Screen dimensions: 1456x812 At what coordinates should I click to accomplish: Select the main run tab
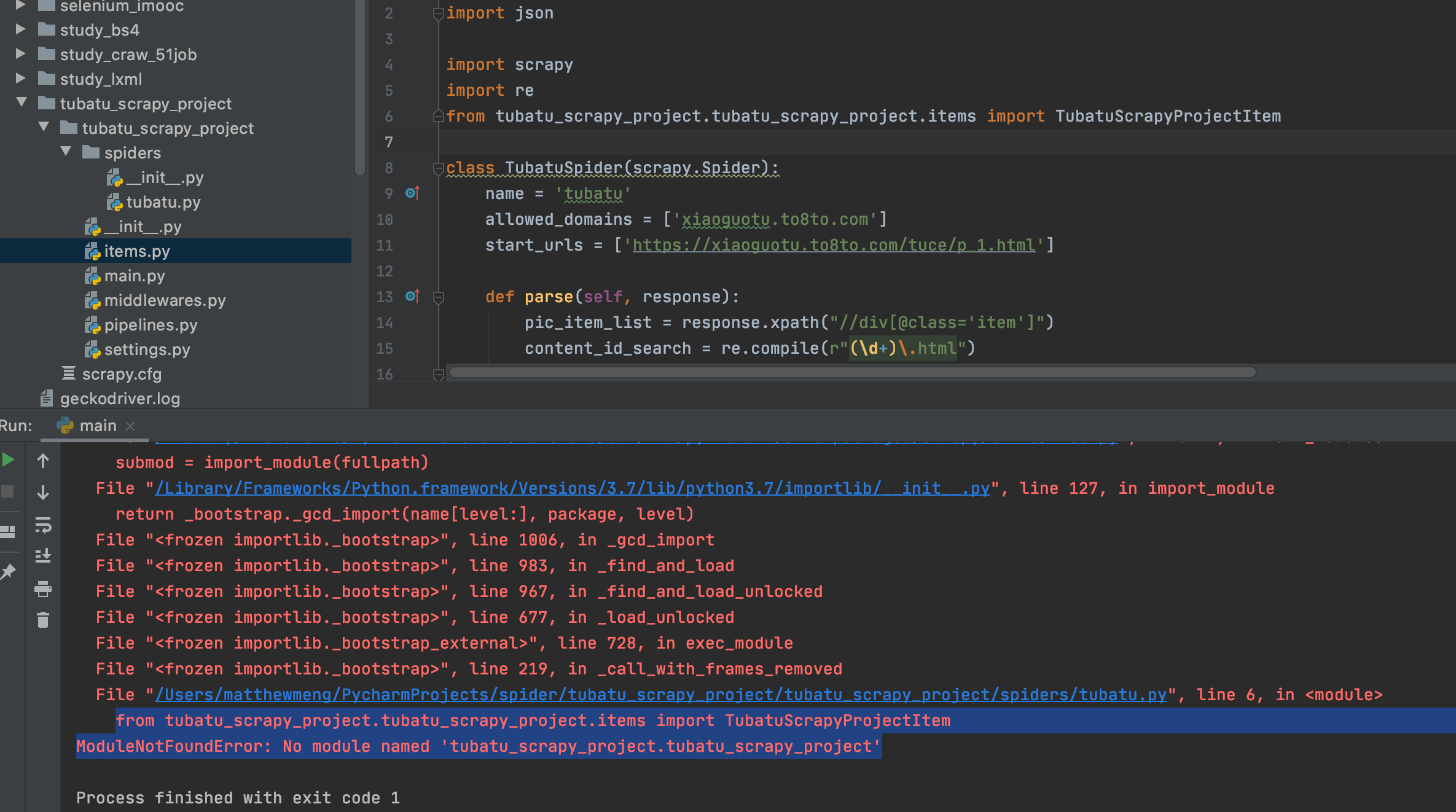coord(97,426)
